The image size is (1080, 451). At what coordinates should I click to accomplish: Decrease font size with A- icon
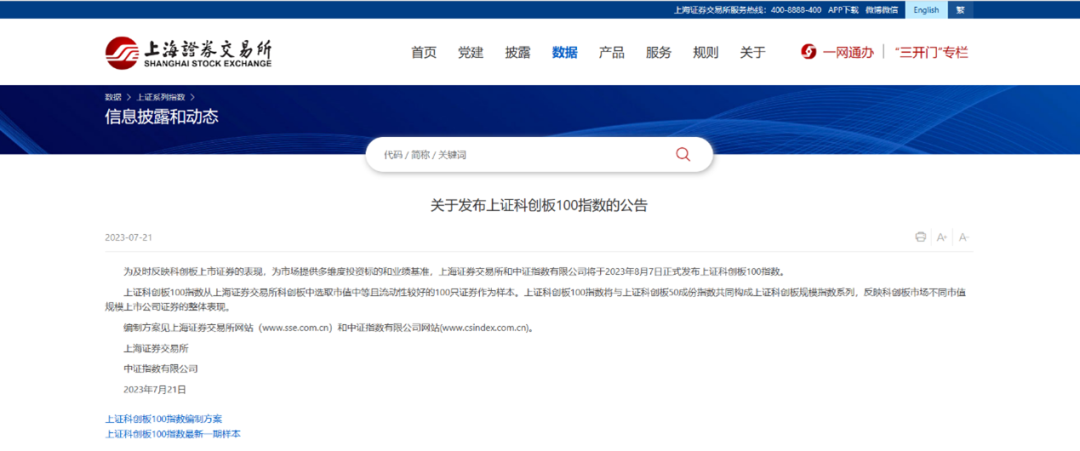tap(964, 237)
